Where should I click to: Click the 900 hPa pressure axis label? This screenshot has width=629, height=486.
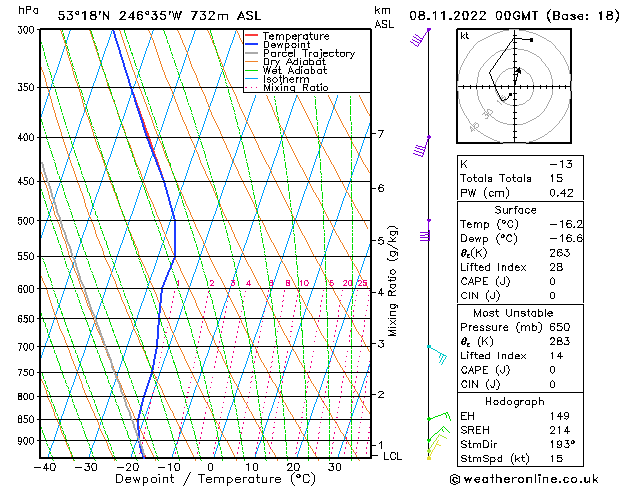pos(28,441)
